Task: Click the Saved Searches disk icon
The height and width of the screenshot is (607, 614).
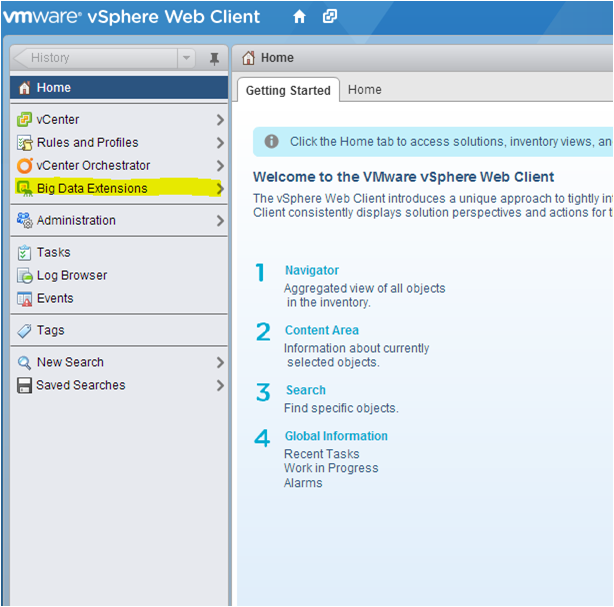Action: point(24,385)
